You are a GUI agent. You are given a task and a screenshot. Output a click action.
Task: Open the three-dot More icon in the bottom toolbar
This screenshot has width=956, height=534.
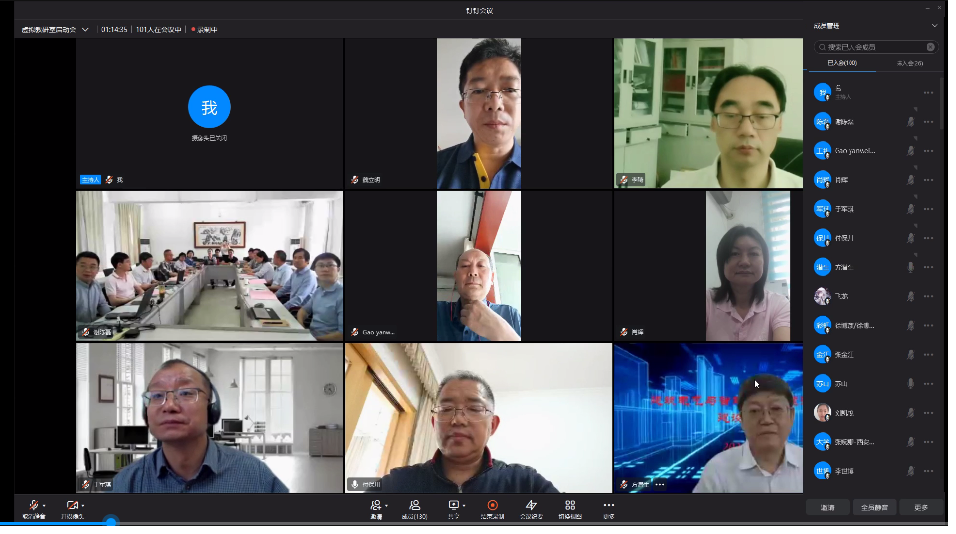coord(608,506)
